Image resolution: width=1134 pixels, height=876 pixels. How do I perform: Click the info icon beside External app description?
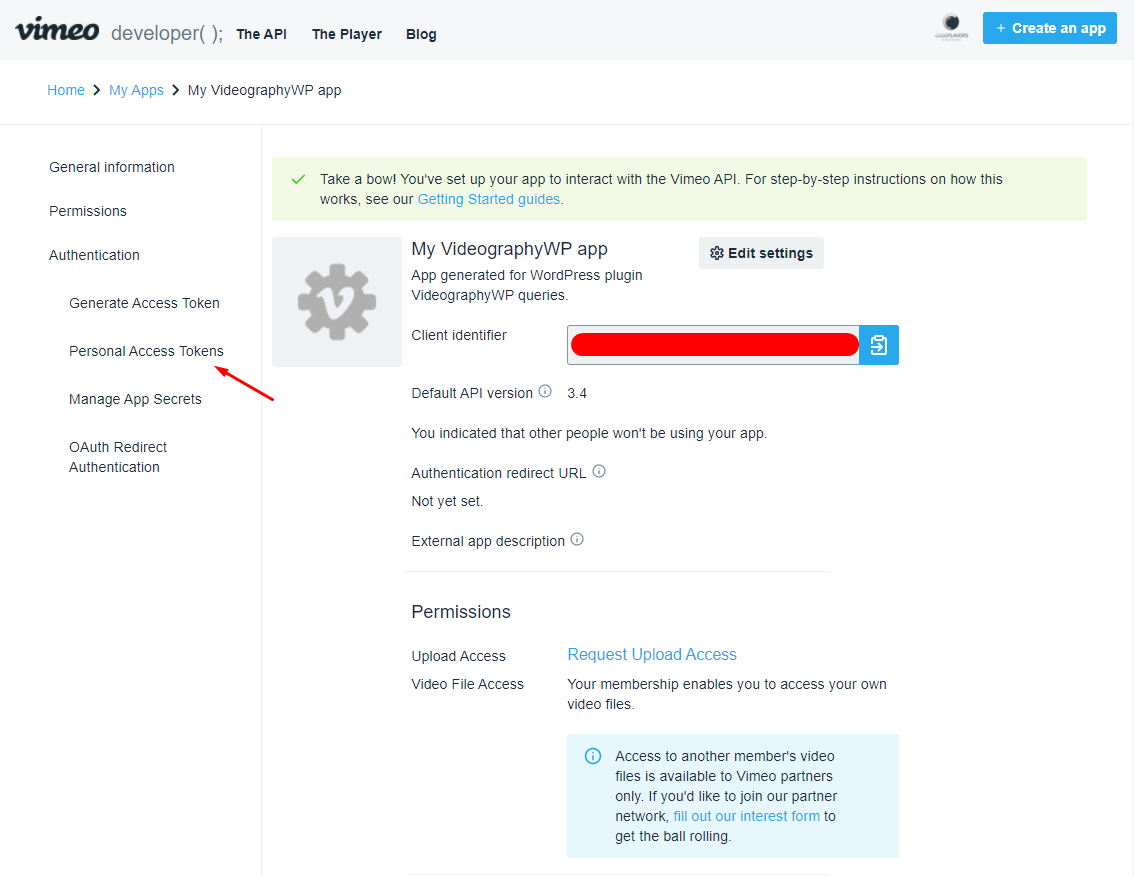577,539
